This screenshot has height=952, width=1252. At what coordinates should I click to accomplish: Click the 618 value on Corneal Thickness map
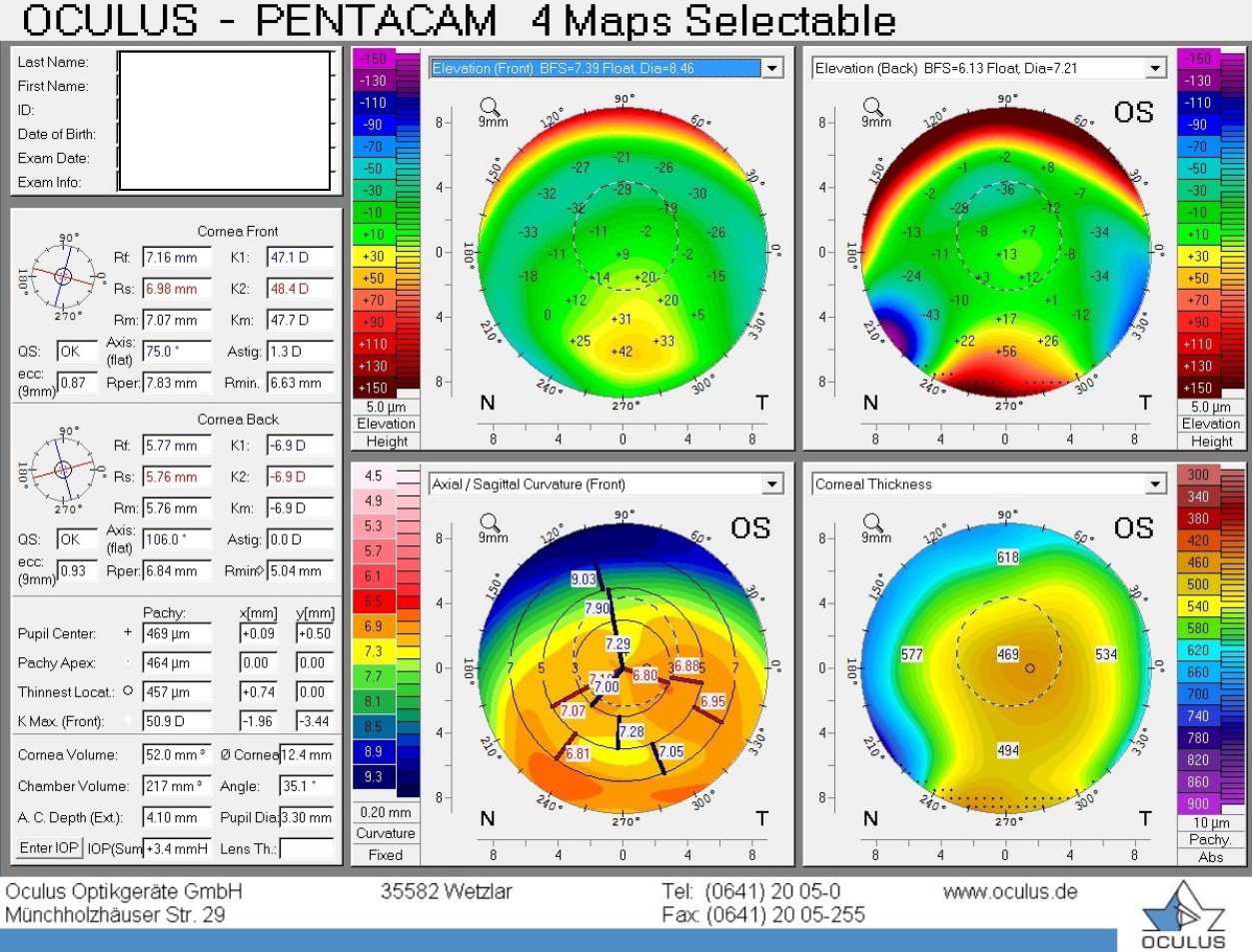pos(1008,557)
